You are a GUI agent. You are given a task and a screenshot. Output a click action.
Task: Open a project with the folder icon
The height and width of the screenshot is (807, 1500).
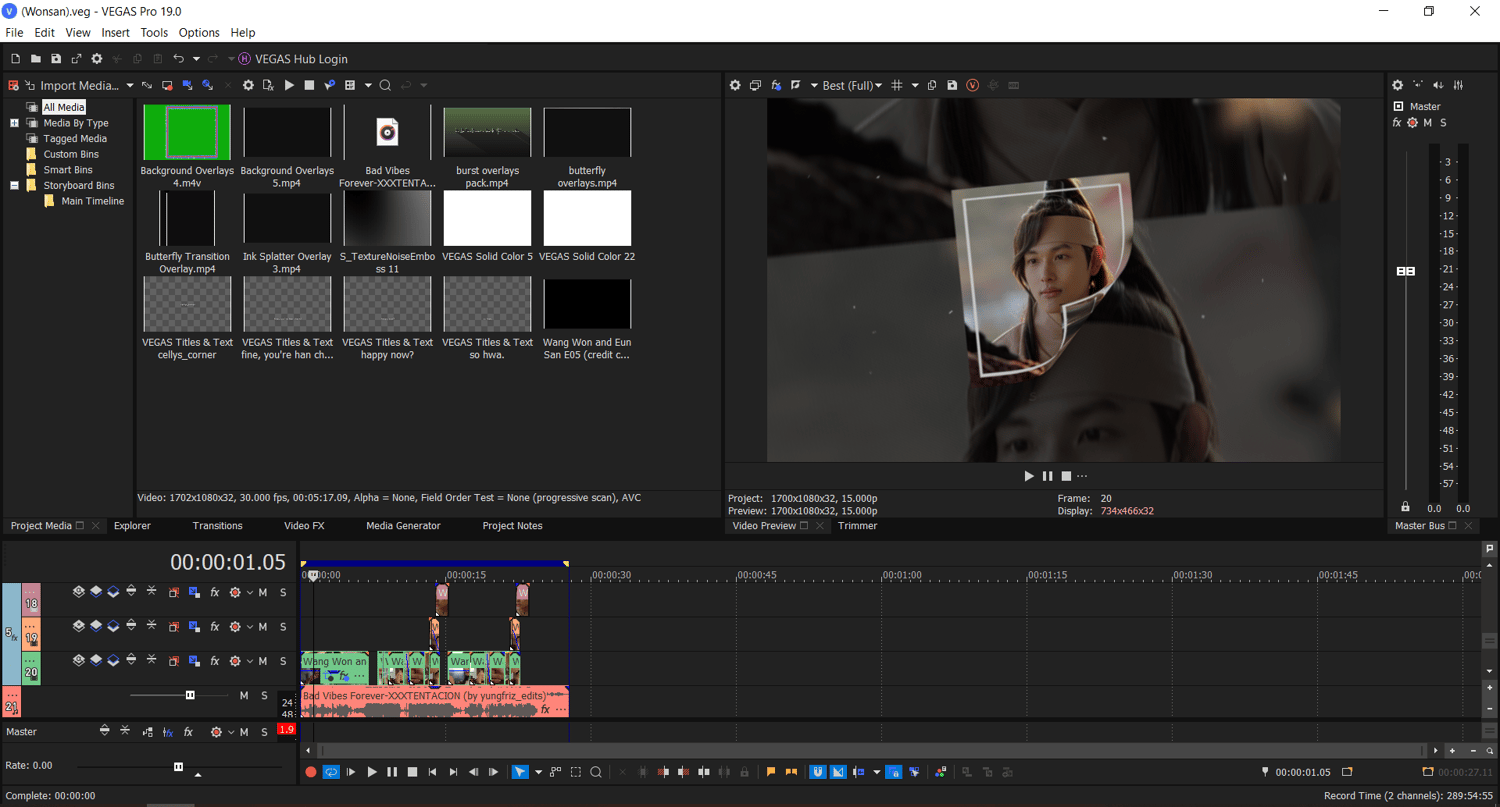tap(35, 59)
